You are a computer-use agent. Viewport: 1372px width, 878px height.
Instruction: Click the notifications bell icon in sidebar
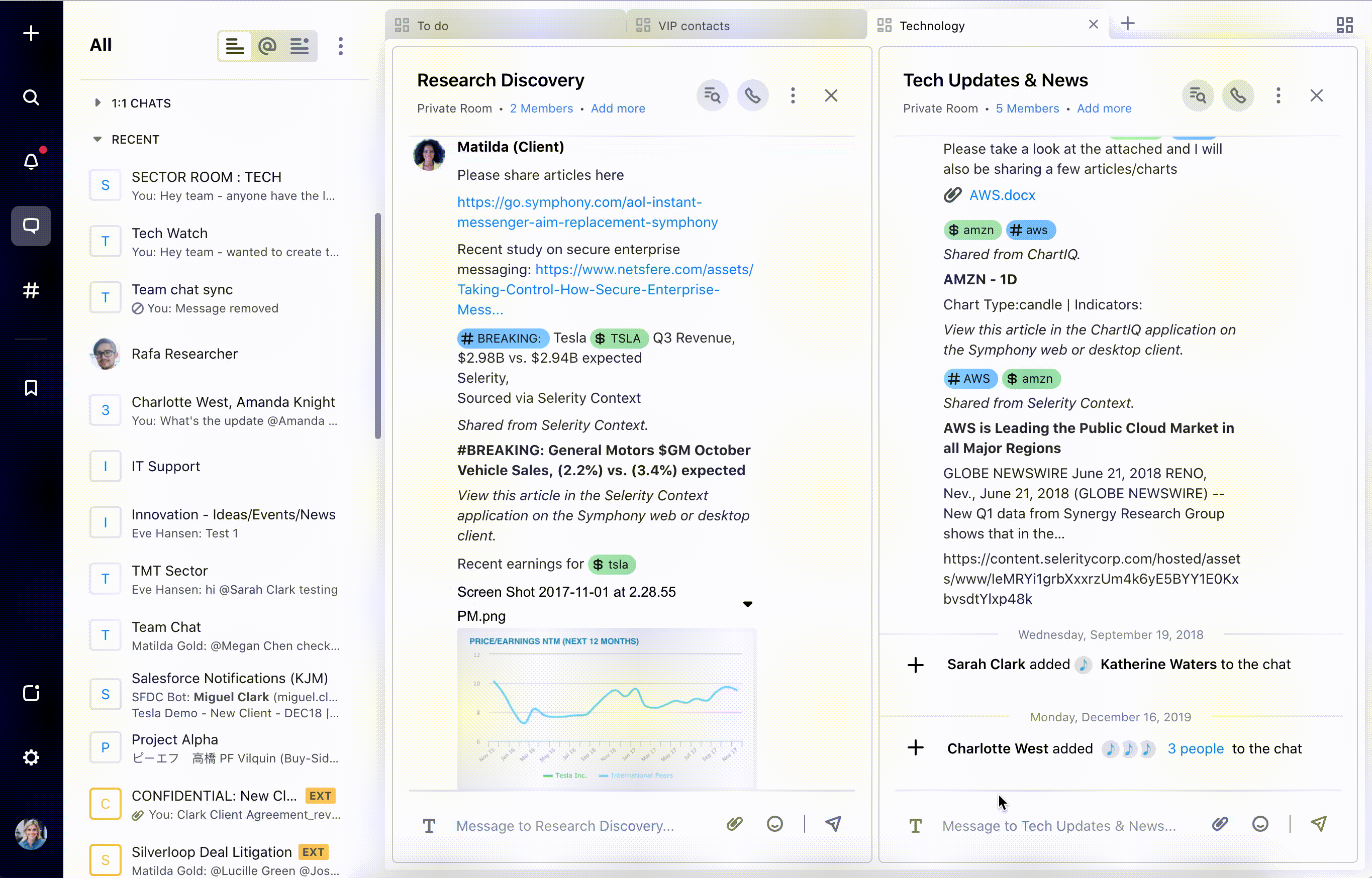[31, 161]
